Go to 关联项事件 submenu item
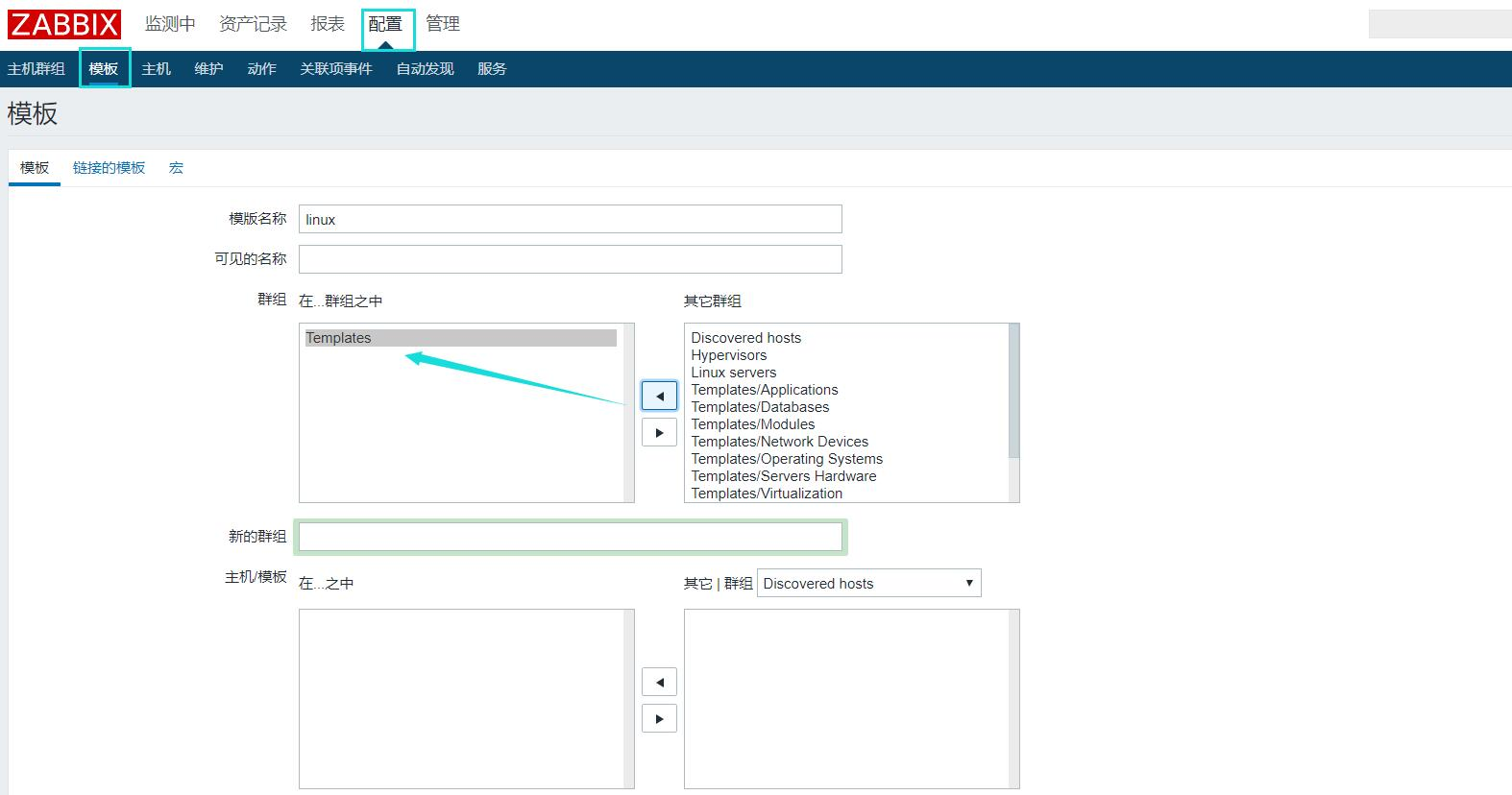Image resolution: width=1512 pixels, height=795 pixels. pos(336,69)
